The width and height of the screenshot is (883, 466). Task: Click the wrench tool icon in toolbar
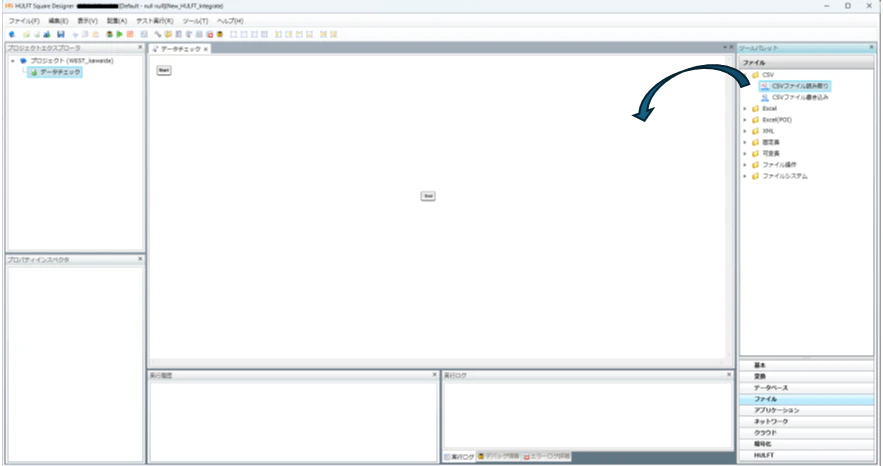[x=158, y=34]
